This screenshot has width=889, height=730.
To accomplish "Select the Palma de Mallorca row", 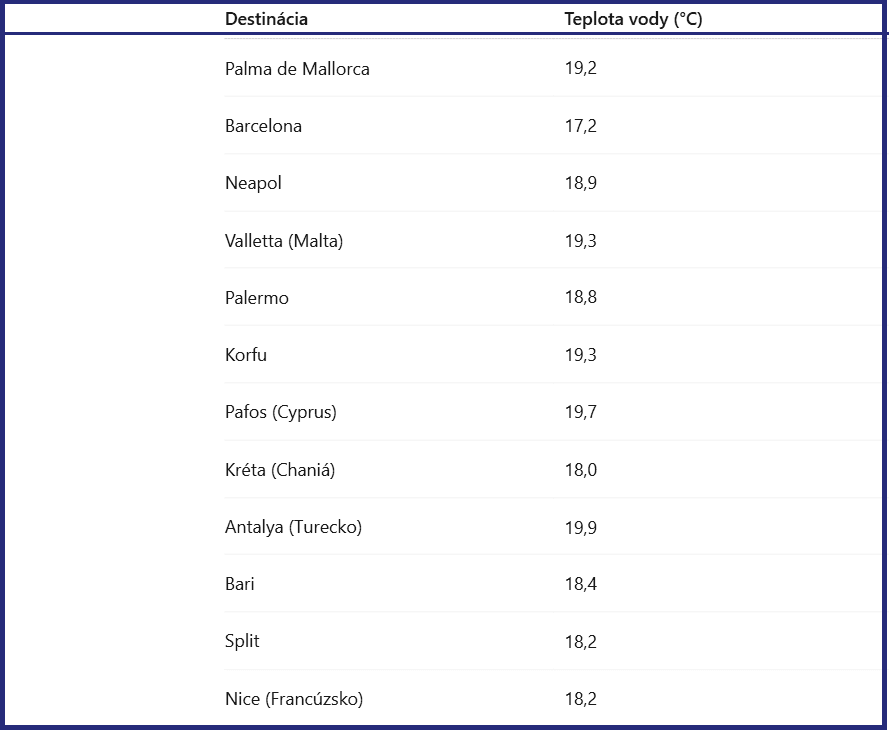I will (x=552, y=69).
